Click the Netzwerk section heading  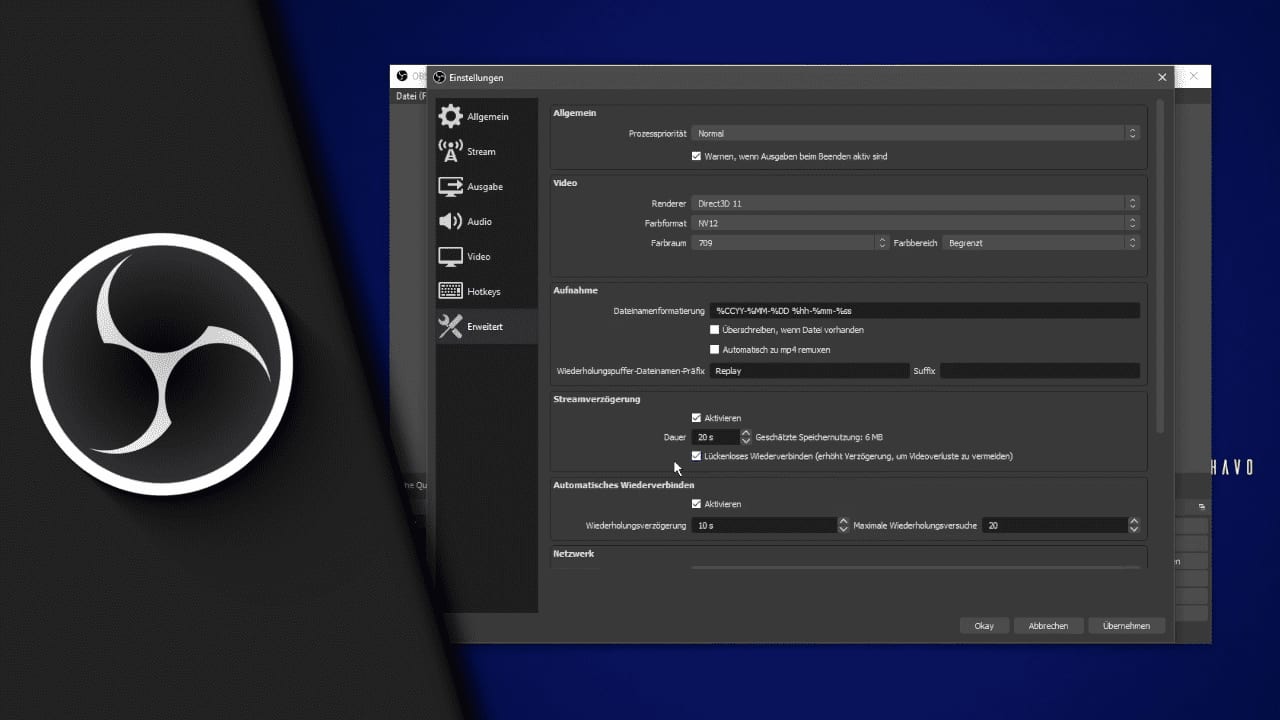574,553
